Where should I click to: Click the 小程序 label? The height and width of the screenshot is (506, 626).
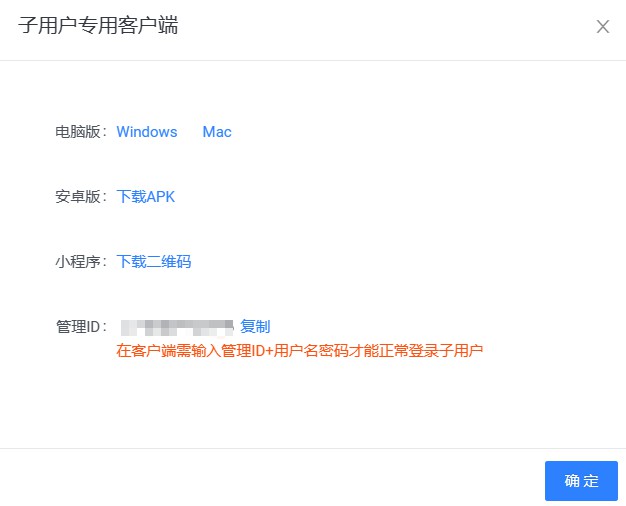click(x=81, y=262)
